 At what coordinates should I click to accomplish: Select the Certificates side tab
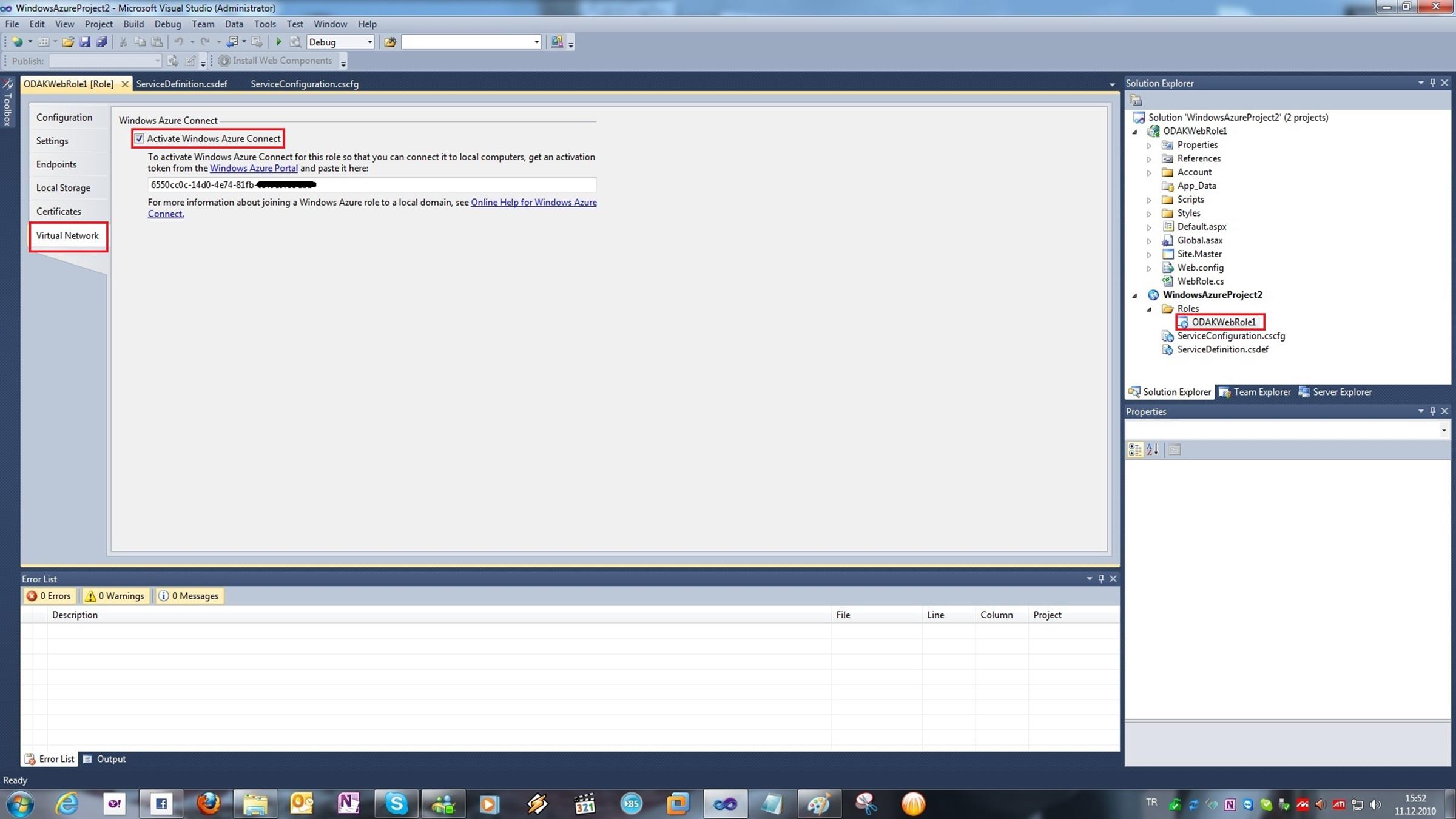pos(58,211)
